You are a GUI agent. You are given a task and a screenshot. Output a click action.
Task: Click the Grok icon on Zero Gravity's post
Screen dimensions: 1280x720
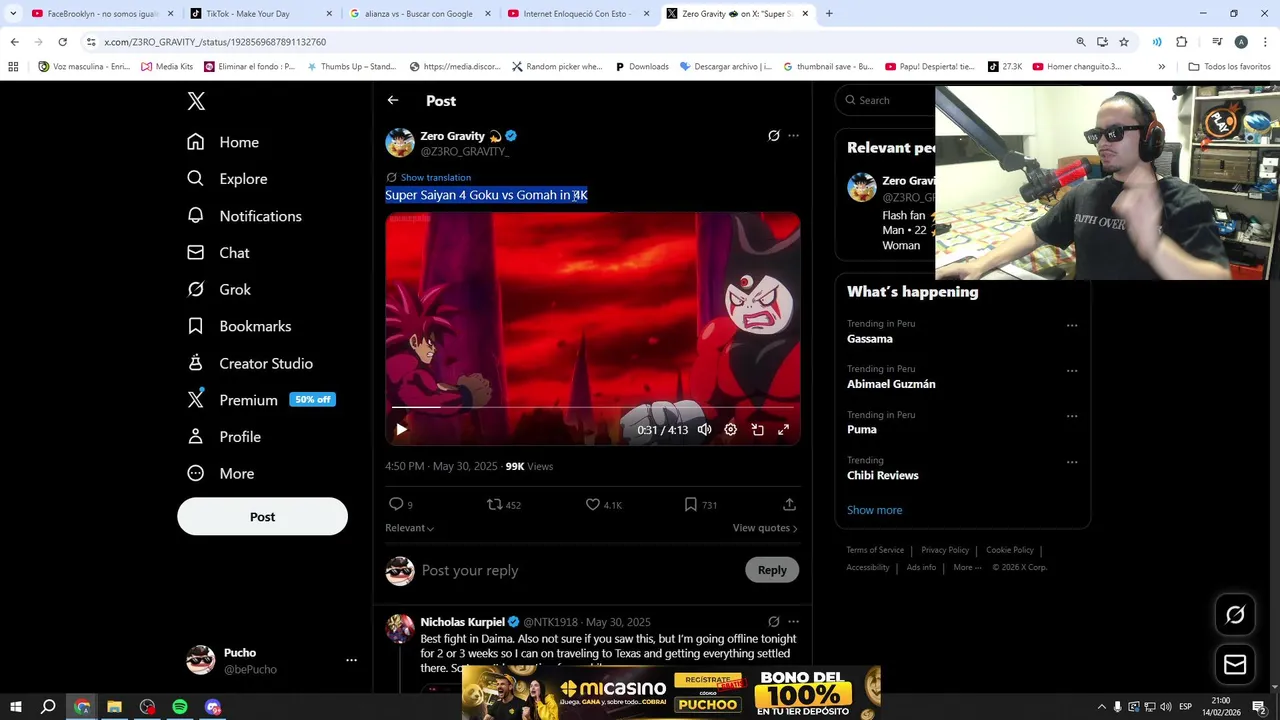[773, 136]
